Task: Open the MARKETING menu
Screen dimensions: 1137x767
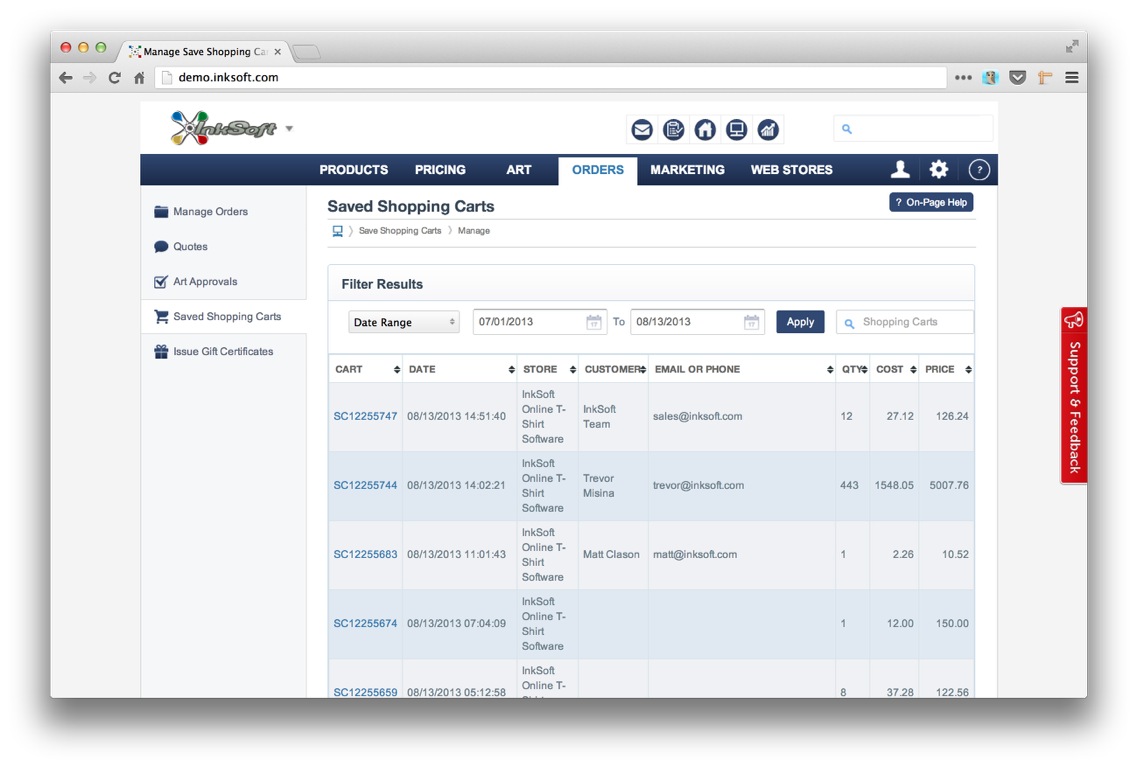Action: coord(687,170)
